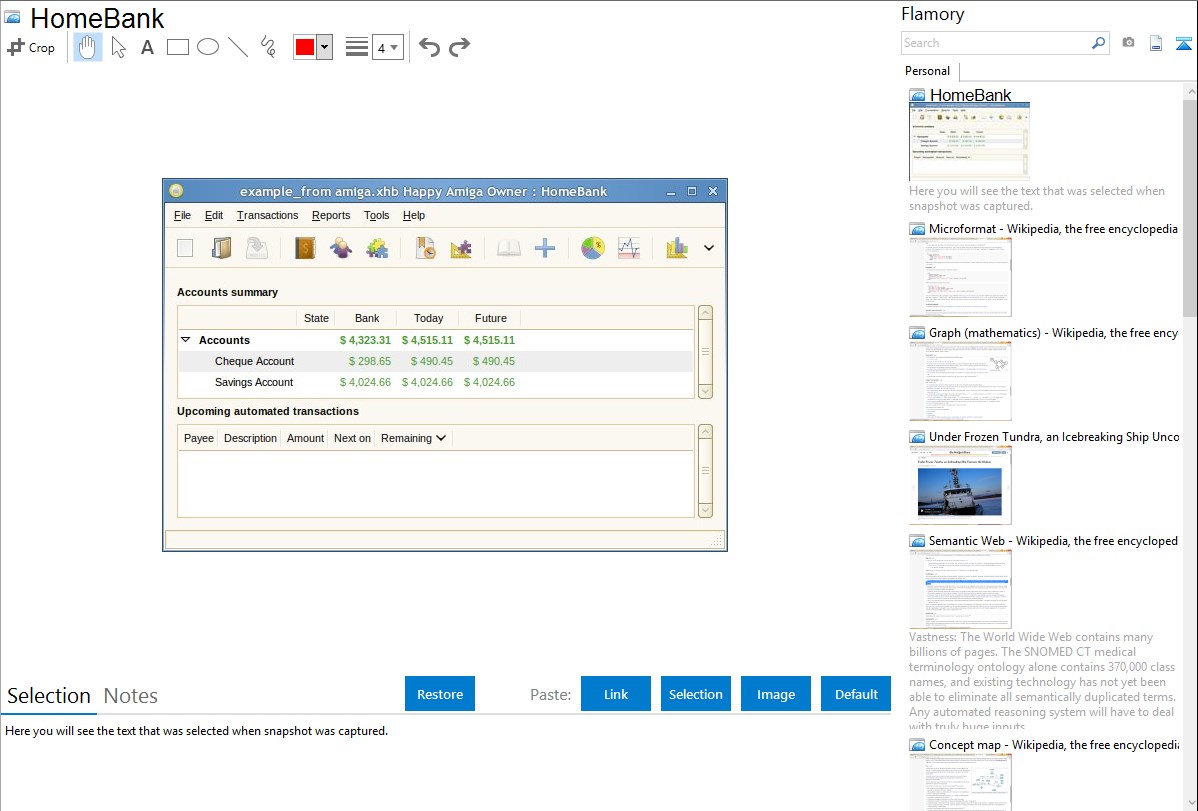The image size is (1198, 811).
Task: Click the Remaining column header dropdown
Action: point(413,438)
